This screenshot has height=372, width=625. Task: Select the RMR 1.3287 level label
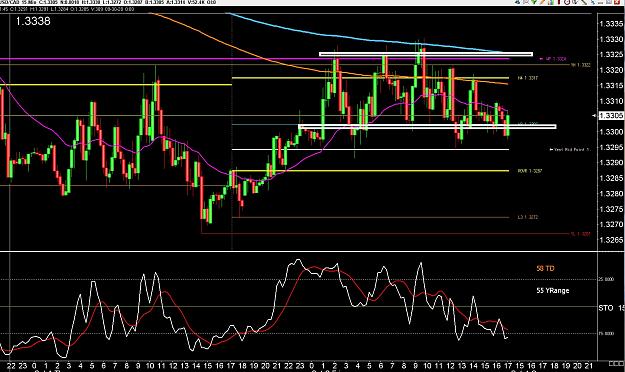tap(530, 171)
